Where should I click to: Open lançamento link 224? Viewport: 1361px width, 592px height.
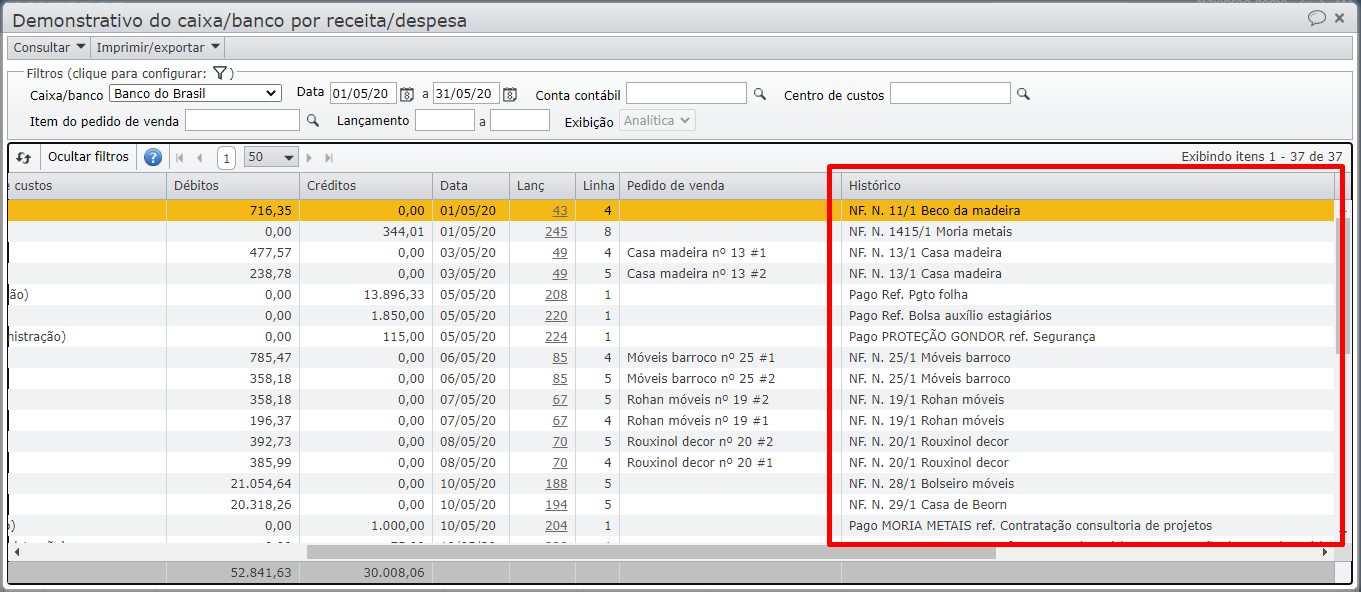click(556, 337)
